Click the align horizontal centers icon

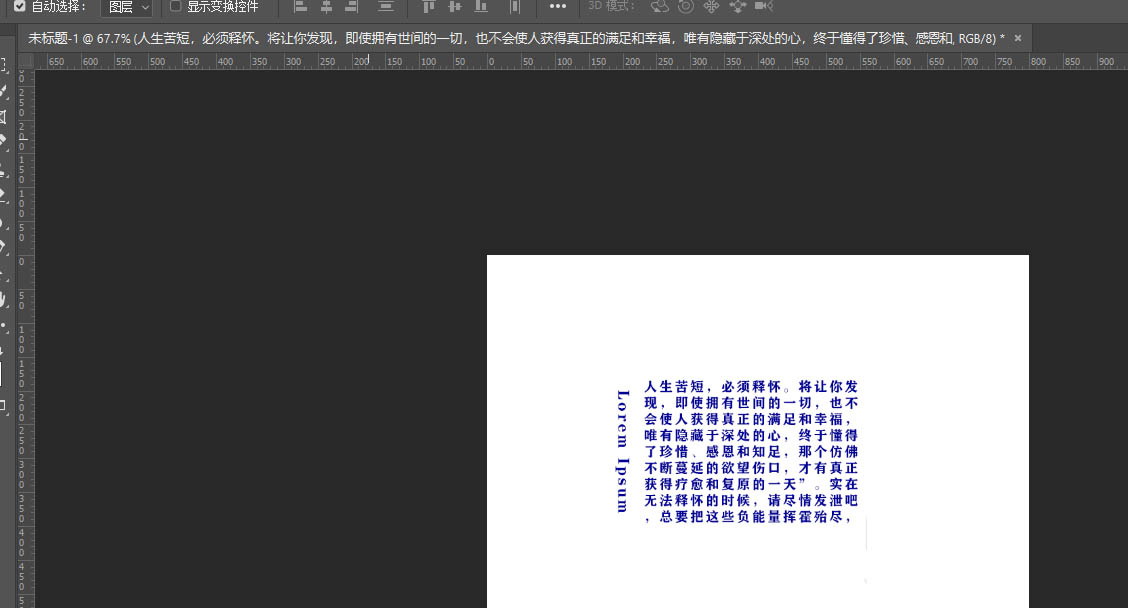click(326, 6)
